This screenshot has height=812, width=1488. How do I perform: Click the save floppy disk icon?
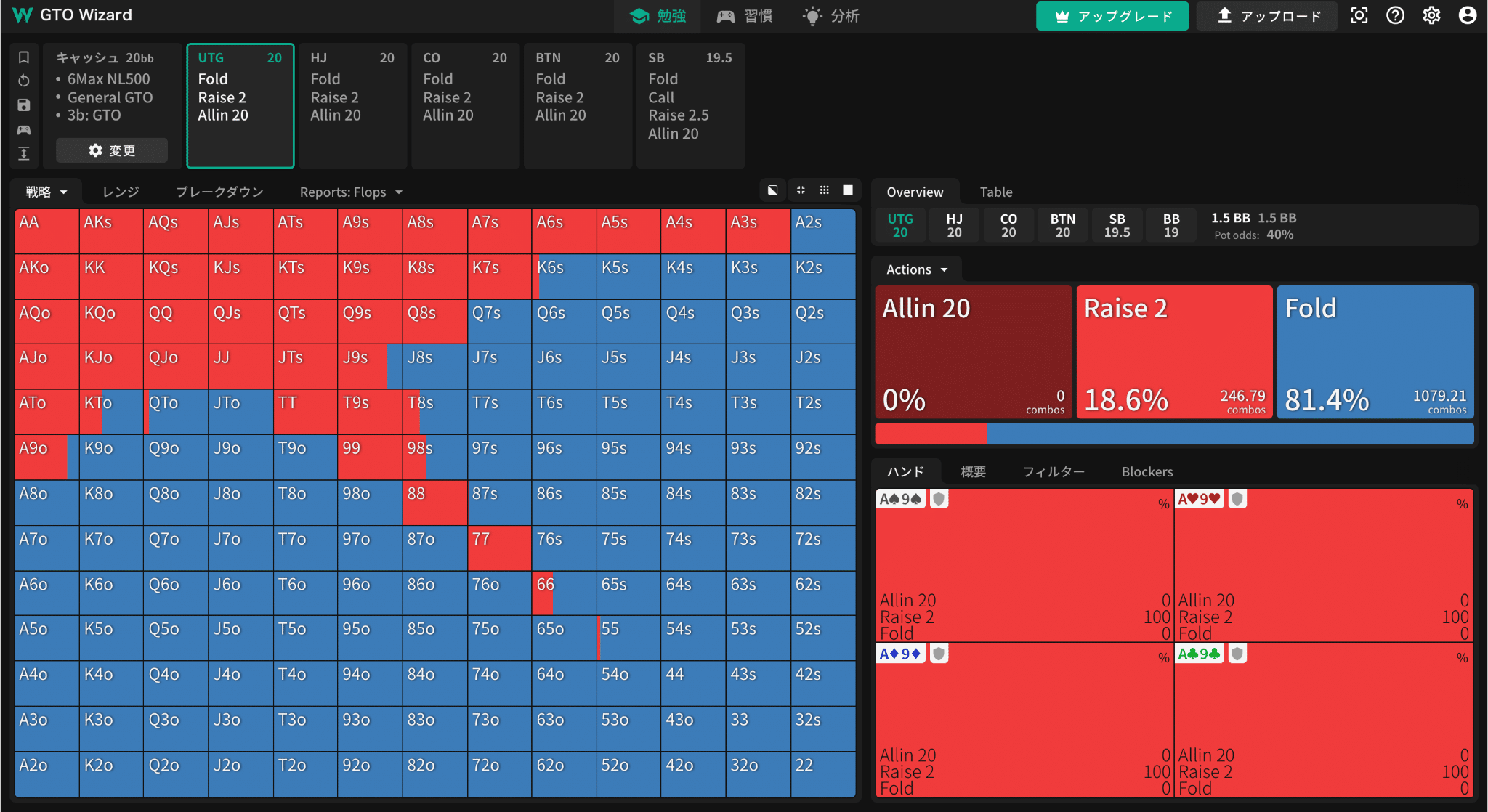24,105
